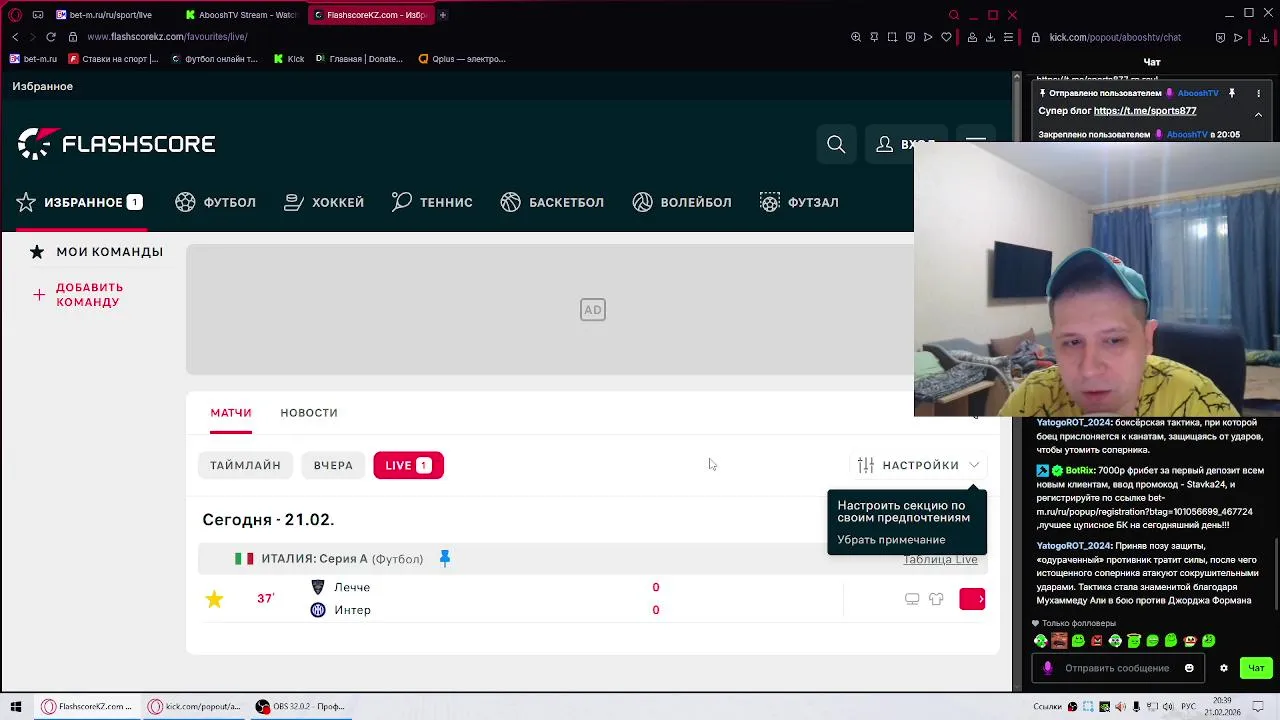The image size is (1280, 720).
Task: Click Opera tab search magnifier icon
Action: [x=954, y=15]
